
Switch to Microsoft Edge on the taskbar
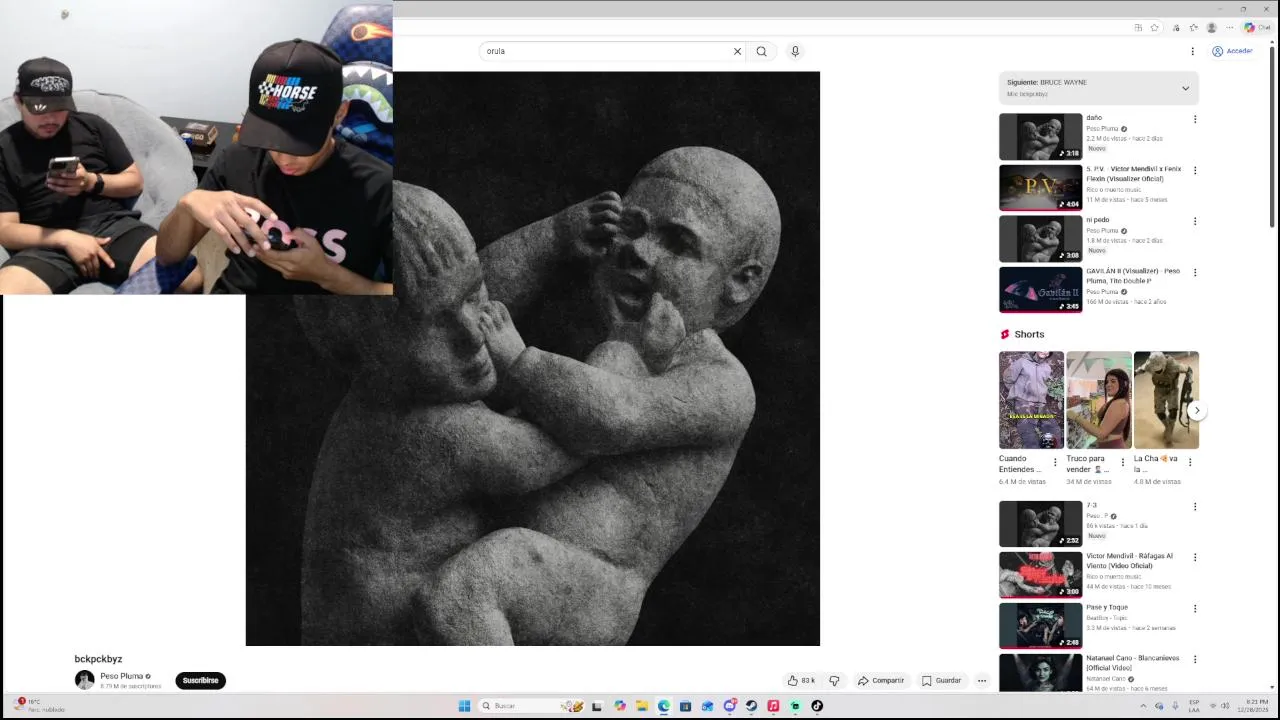(x=664, y=706)
